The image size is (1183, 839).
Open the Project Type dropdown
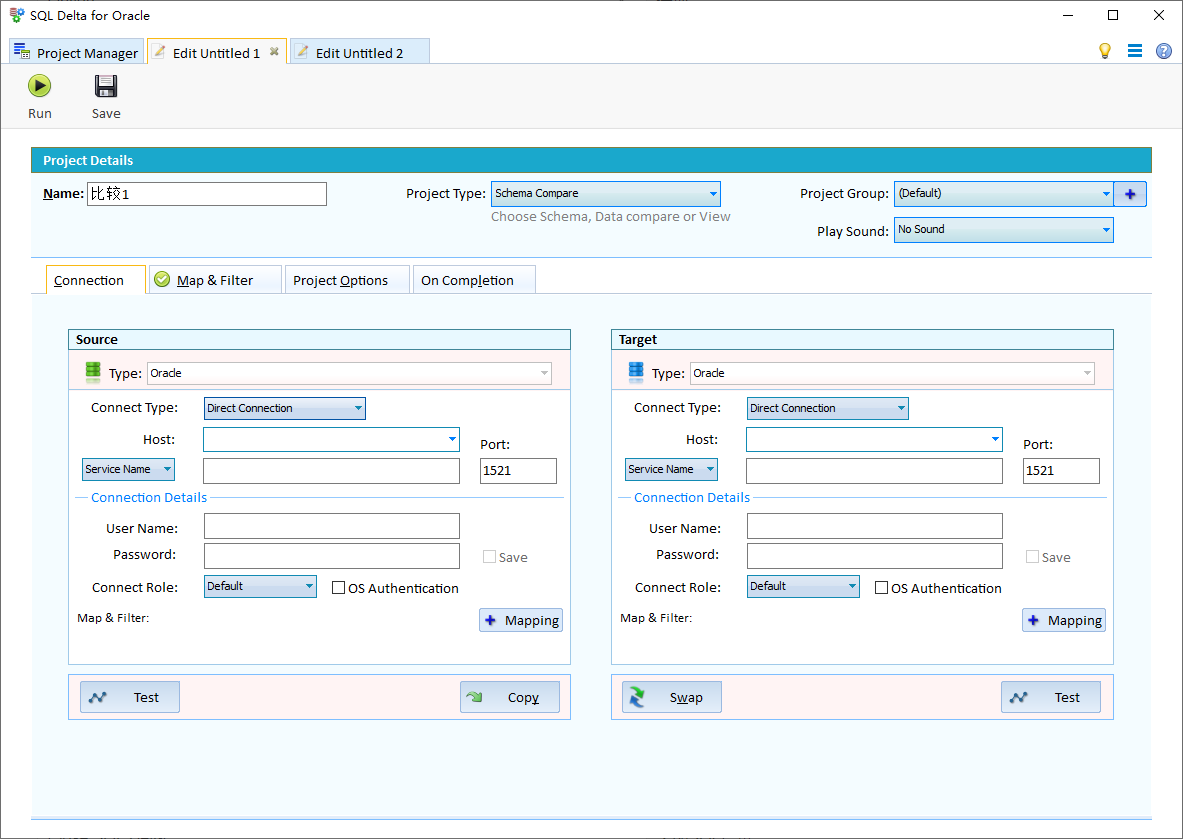pyautogui.click(x=606, y=194)
